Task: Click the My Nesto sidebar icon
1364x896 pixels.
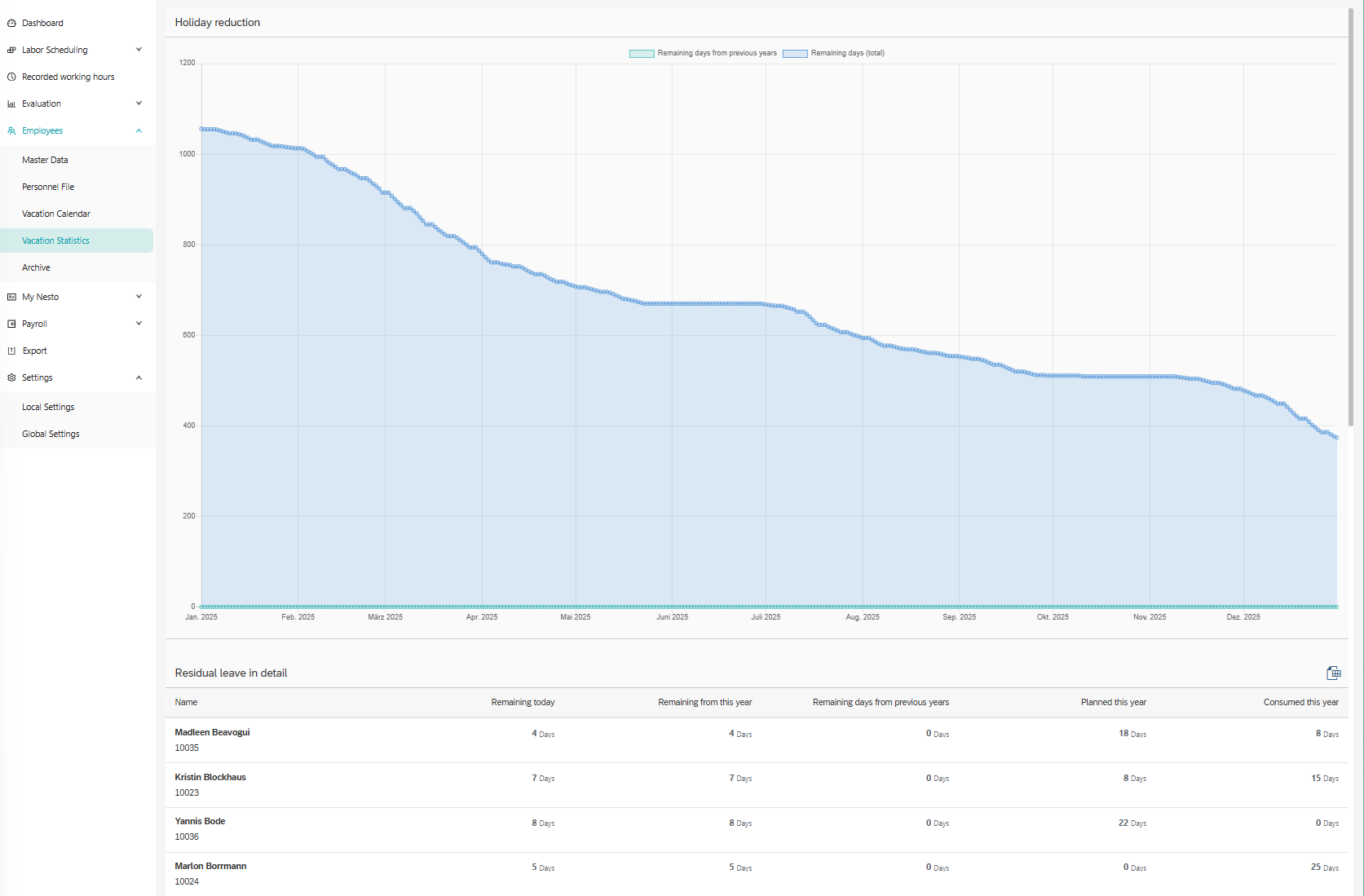Action: point(11,298)
